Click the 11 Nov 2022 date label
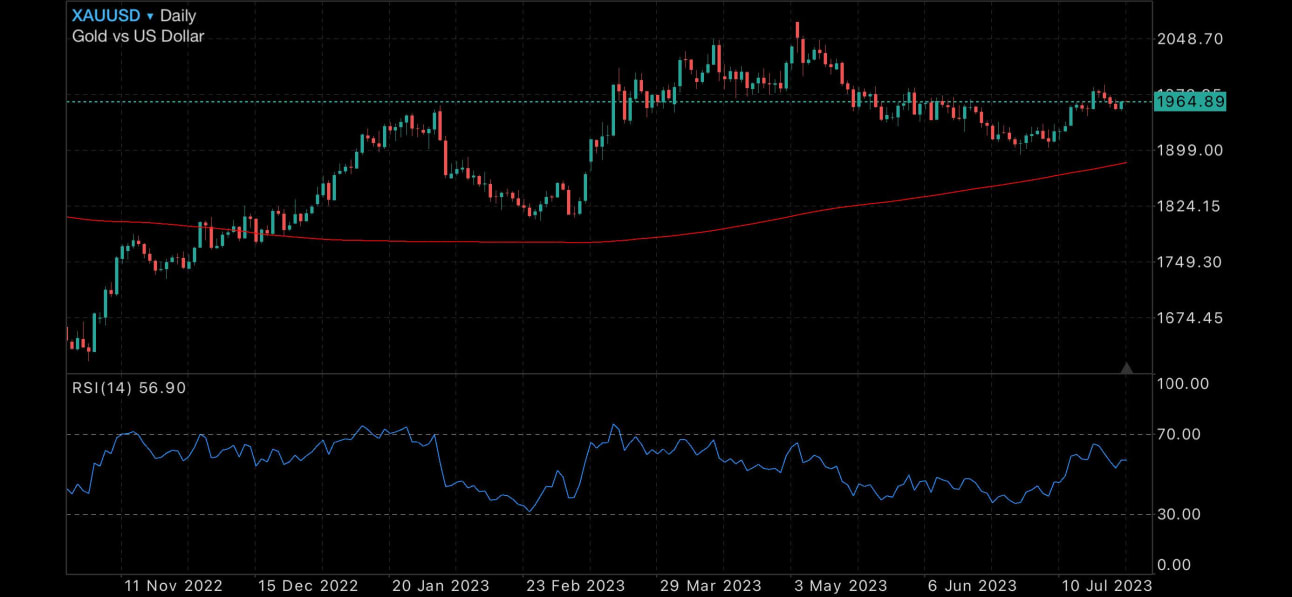 click(x=173, y=586)
